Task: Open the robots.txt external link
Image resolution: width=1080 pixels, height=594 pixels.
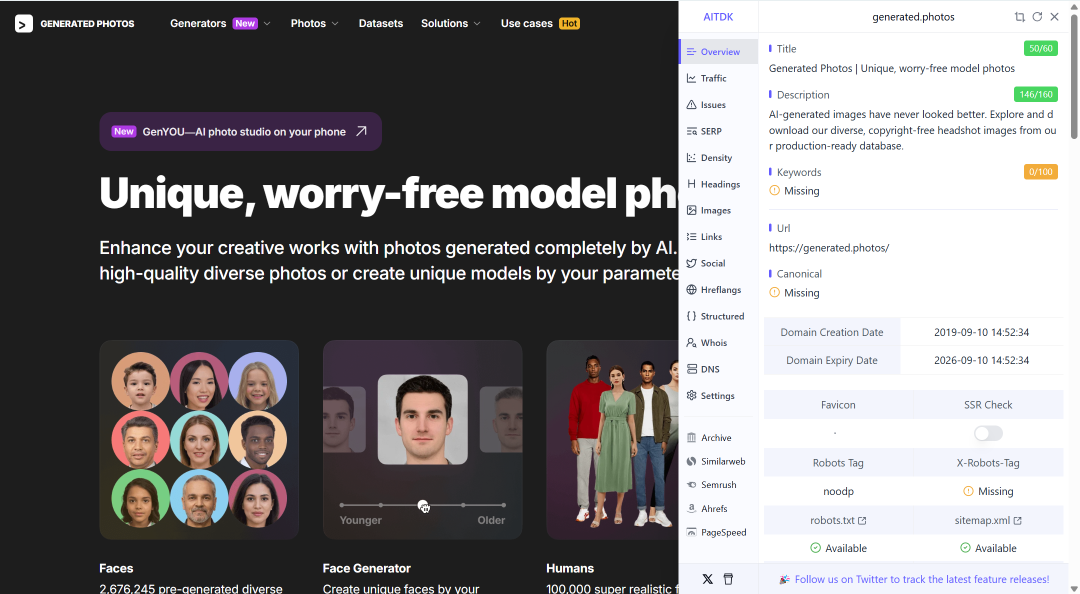Action: [838, 520]
